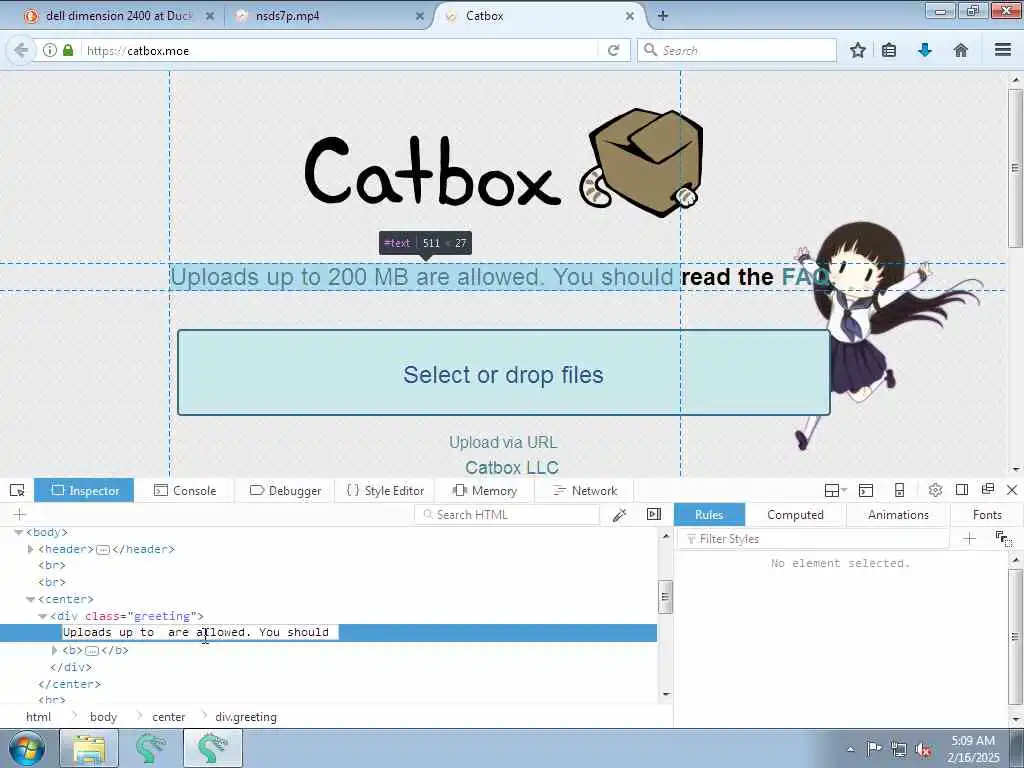Open the Debugger devtools tab

(285, 490)
